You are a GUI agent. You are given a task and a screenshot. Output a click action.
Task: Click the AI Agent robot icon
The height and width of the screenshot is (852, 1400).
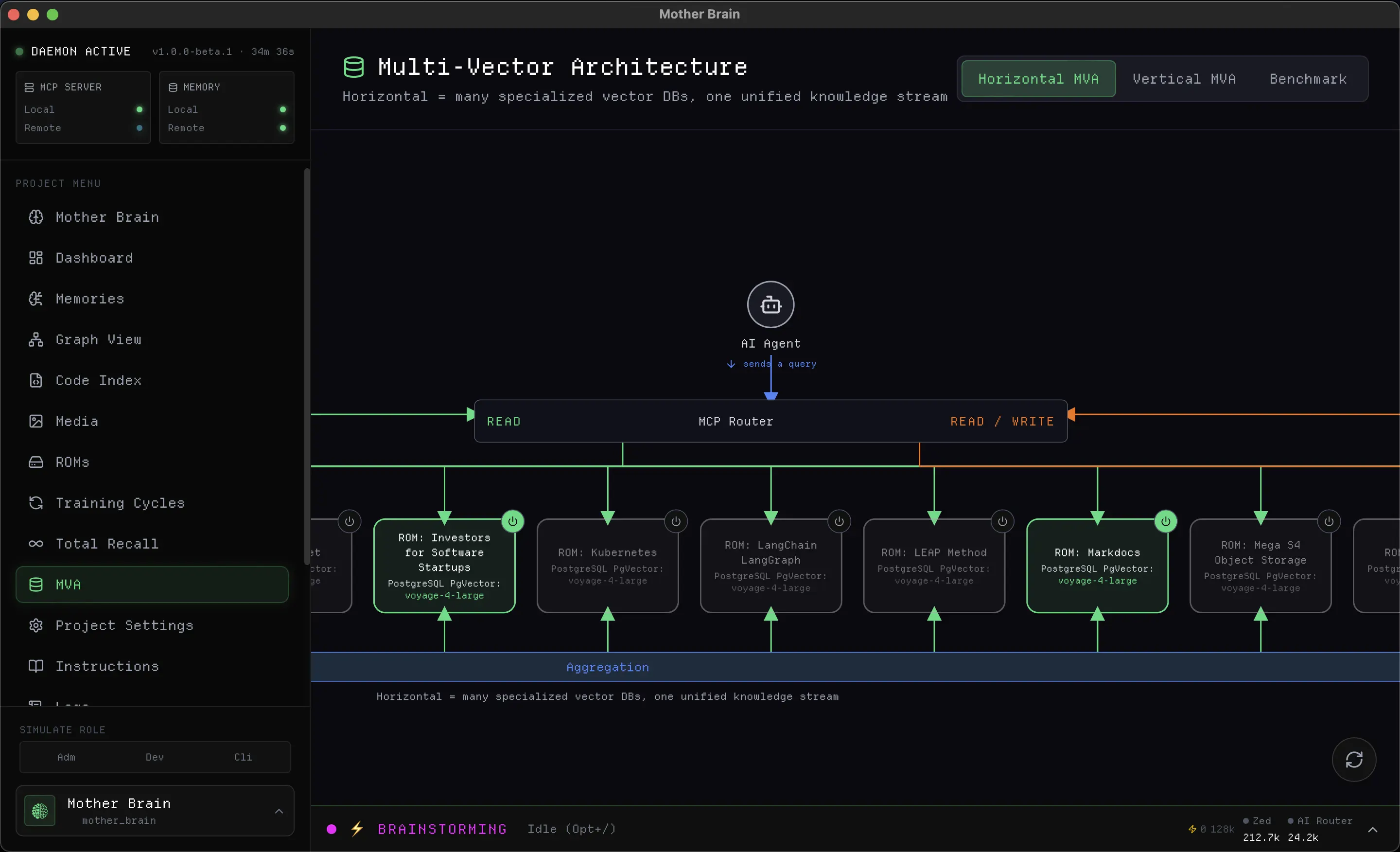(770, 304)
